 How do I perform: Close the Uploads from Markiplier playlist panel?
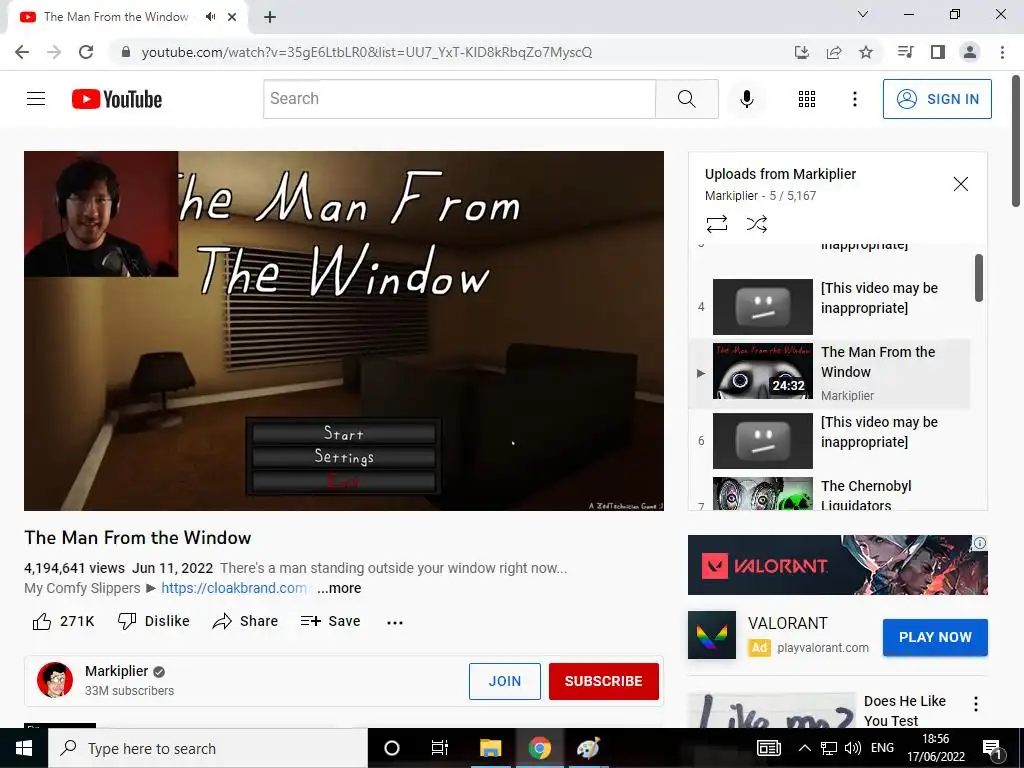pos(961,184)
